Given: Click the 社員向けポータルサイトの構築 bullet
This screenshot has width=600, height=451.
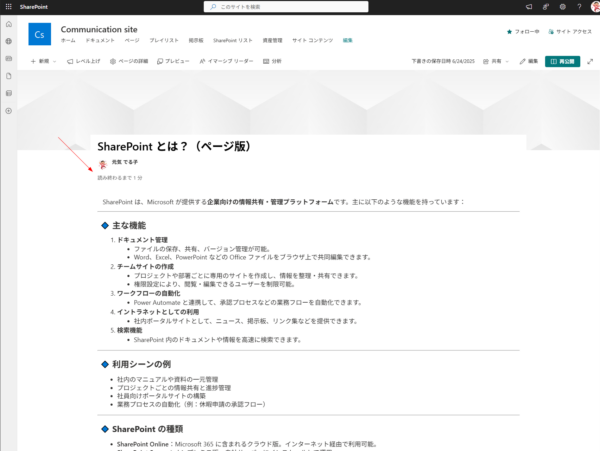Looking at the screenshot, I should click(x=161, y=396).
